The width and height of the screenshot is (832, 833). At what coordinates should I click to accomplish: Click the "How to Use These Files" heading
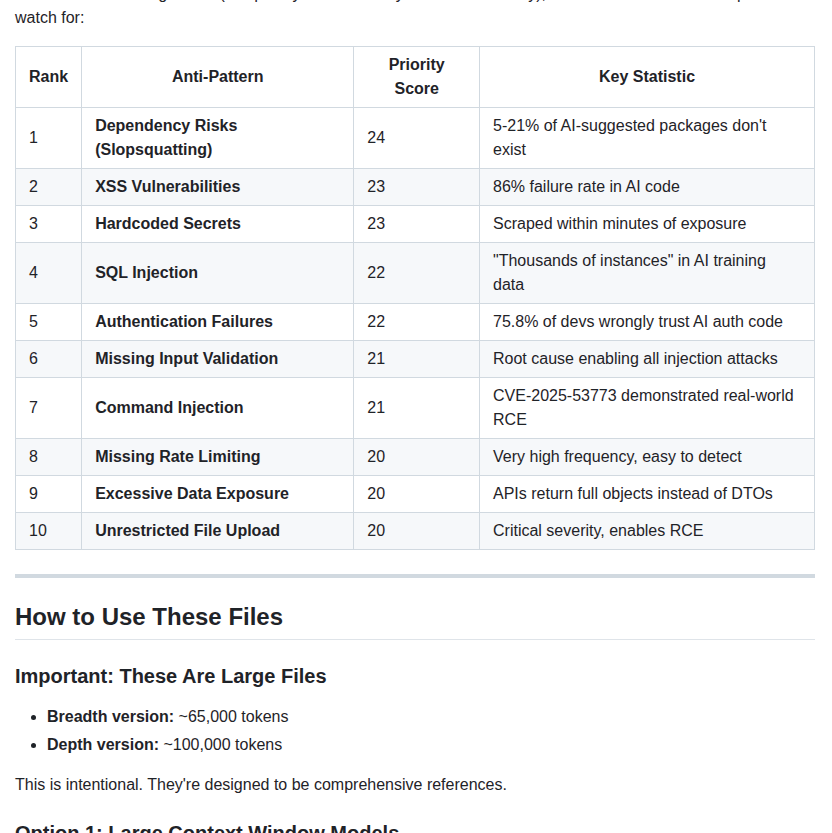pyautogui.click(x=149, y=617)
